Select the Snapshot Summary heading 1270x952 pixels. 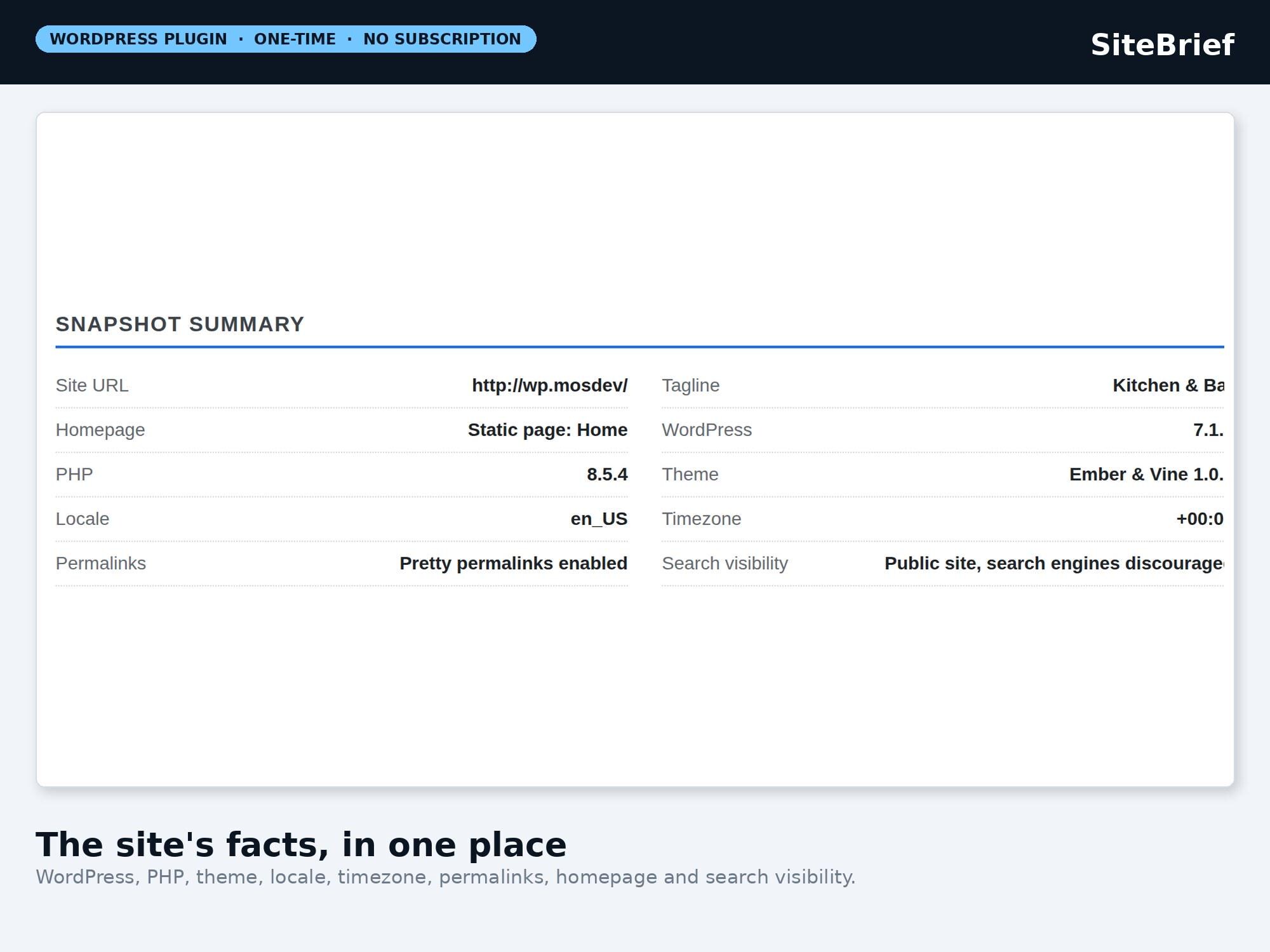click(x=180, y=324)
